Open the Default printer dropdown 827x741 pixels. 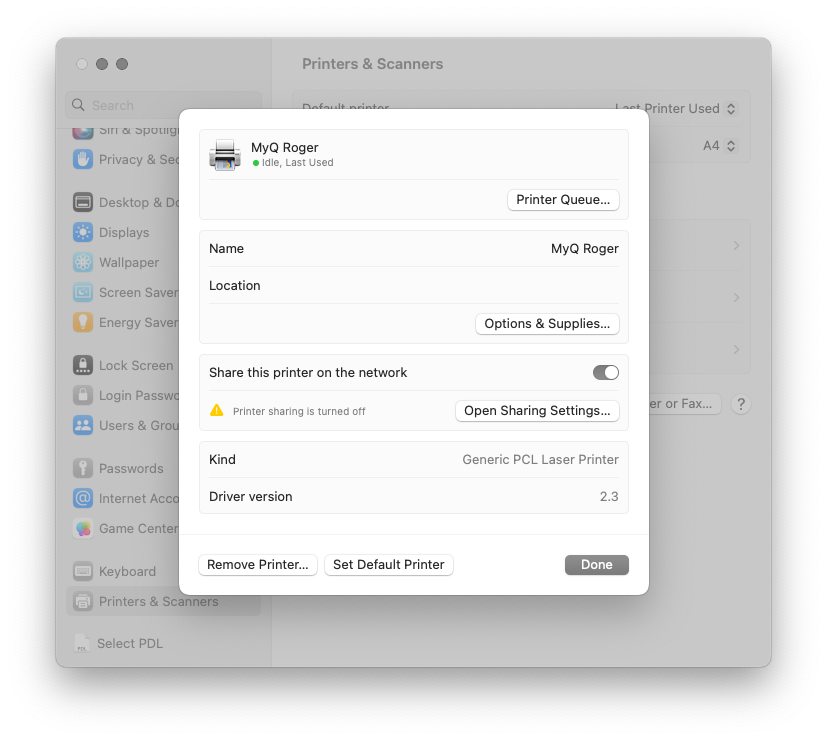coord(677,108)
